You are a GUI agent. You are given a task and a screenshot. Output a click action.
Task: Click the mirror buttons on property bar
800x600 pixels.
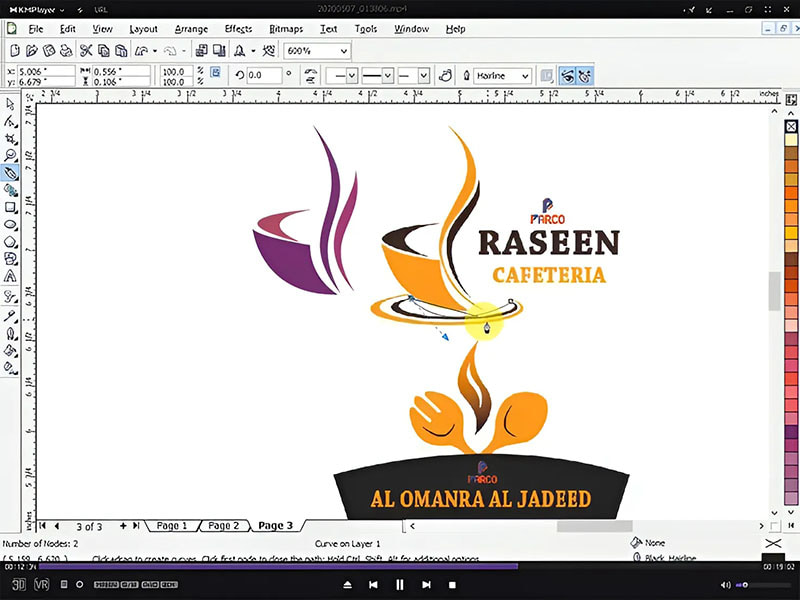tap(311, 76)
